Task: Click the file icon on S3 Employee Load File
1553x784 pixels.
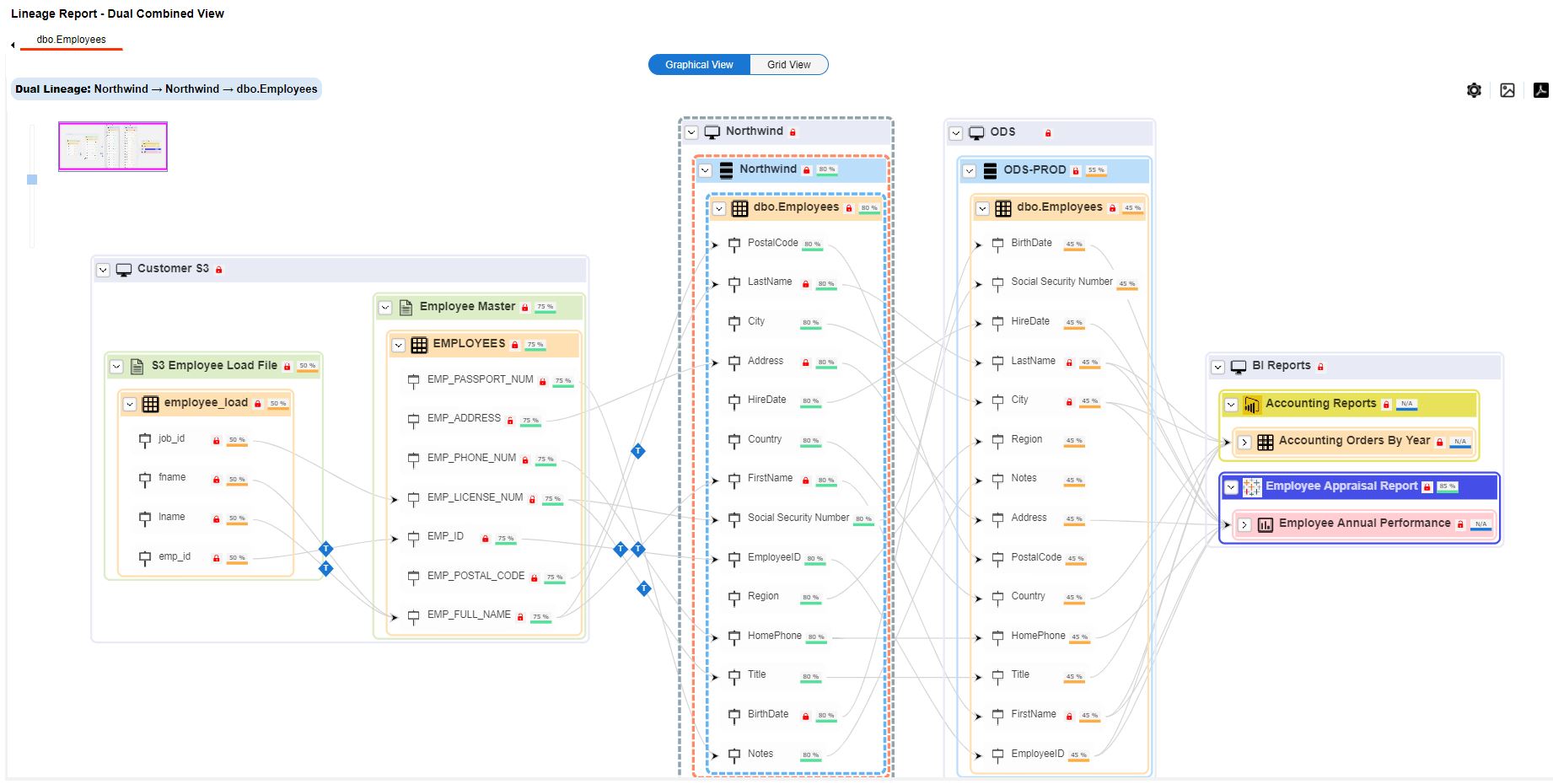Action: (x=137, y=365)
